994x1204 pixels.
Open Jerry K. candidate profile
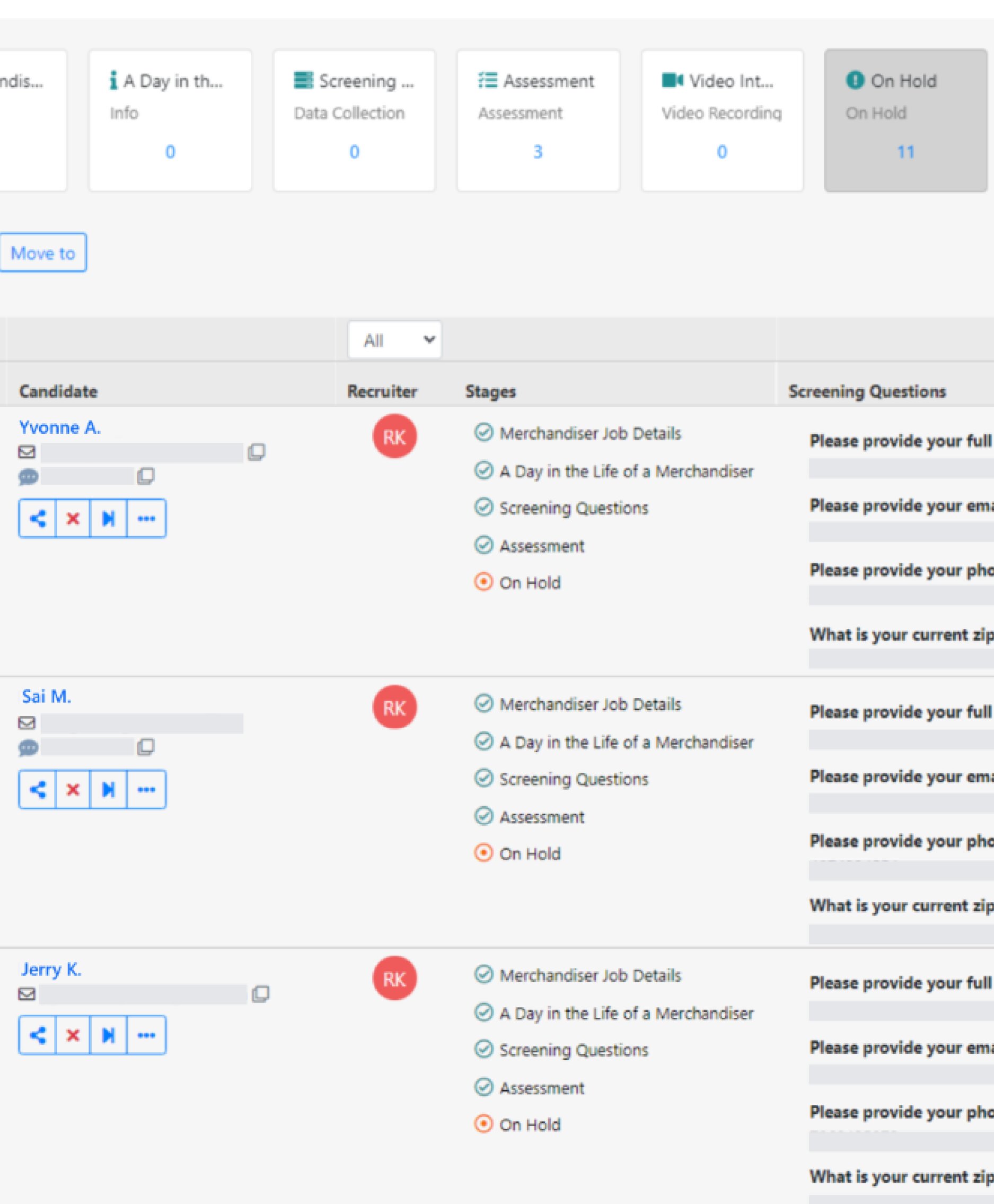[x=51, y=969]
